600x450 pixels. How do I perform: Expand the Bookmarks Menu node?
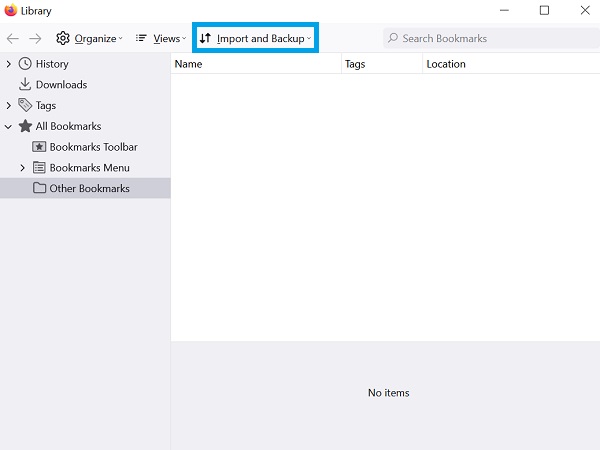pos(23,168)
